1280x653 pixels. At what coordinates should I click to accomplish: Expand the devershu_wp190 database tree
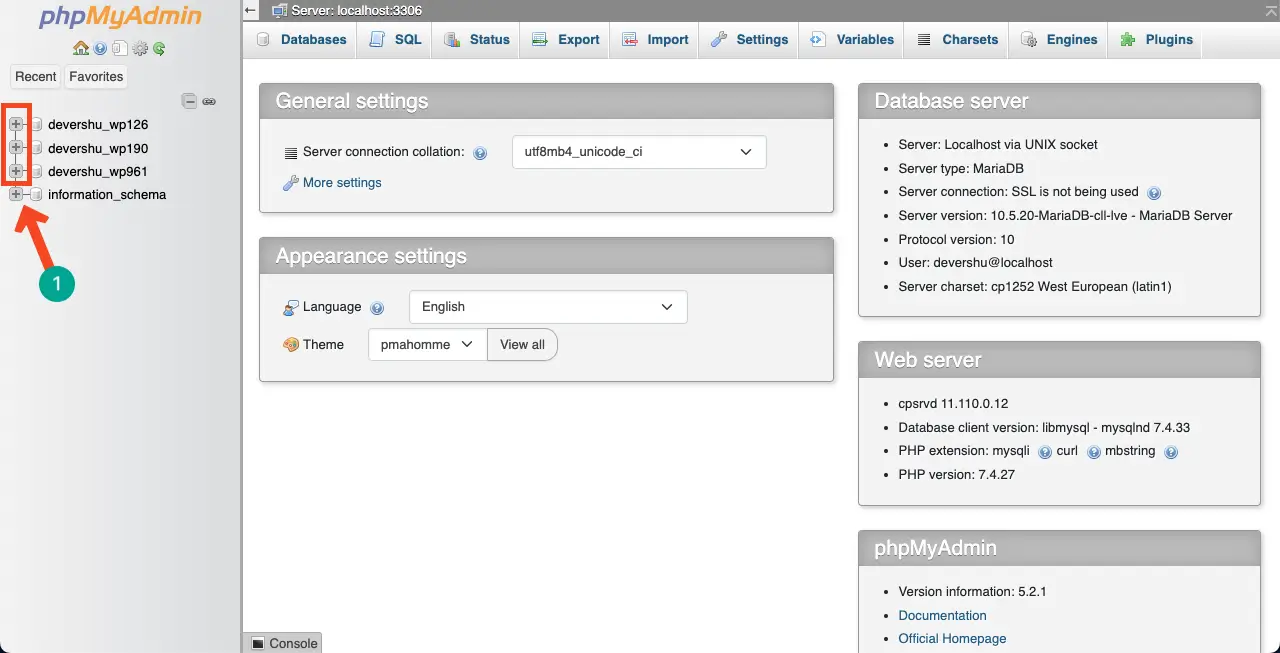click(x=16, y=148)
